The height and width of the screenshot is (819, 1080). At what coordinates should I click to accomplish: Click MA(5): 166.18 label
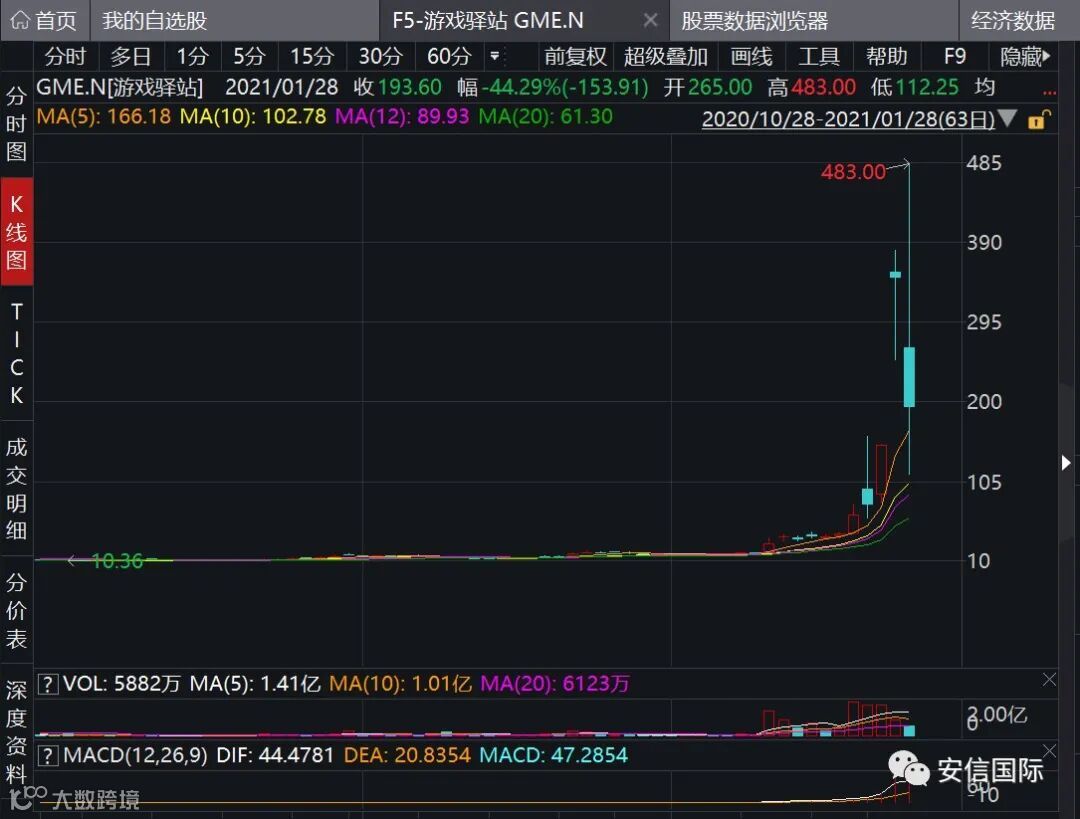click(x=103, y=116)
